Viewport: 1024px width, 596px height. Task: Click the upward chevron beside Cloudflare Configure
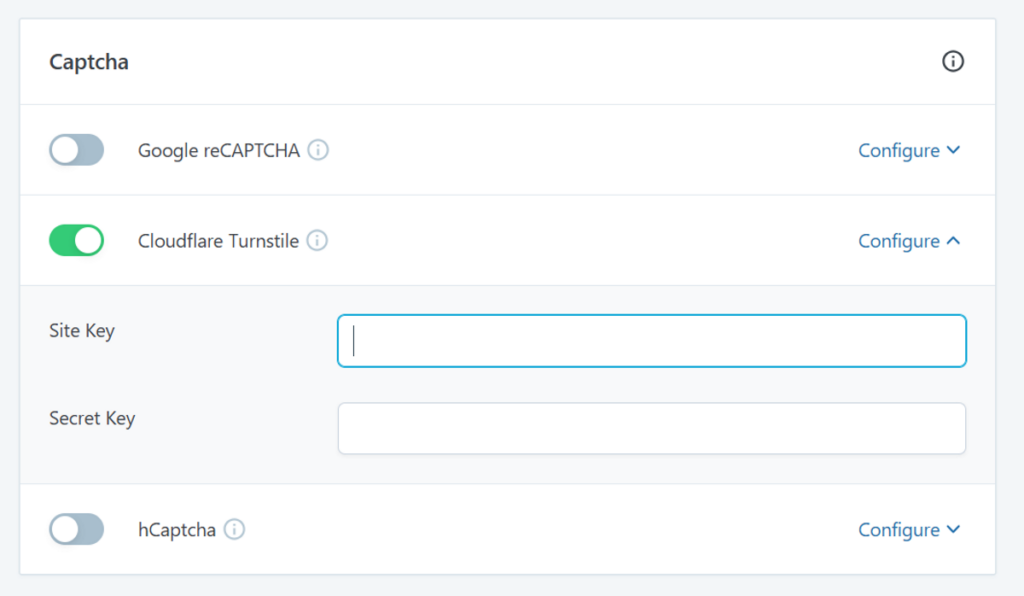point(952,240)
